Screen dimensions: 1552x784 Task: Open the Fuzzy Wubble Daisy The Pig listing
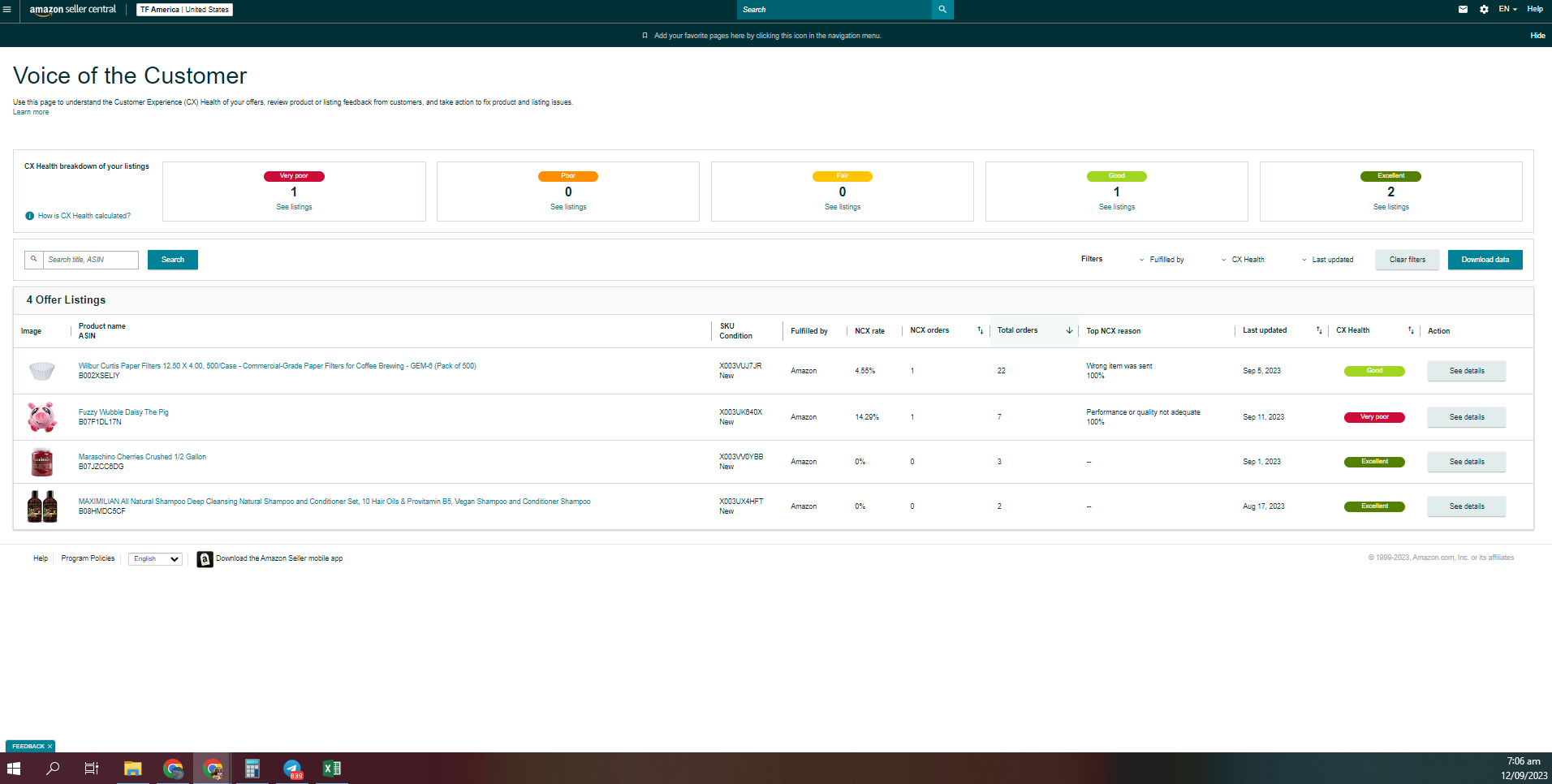[x=123, y=412]
